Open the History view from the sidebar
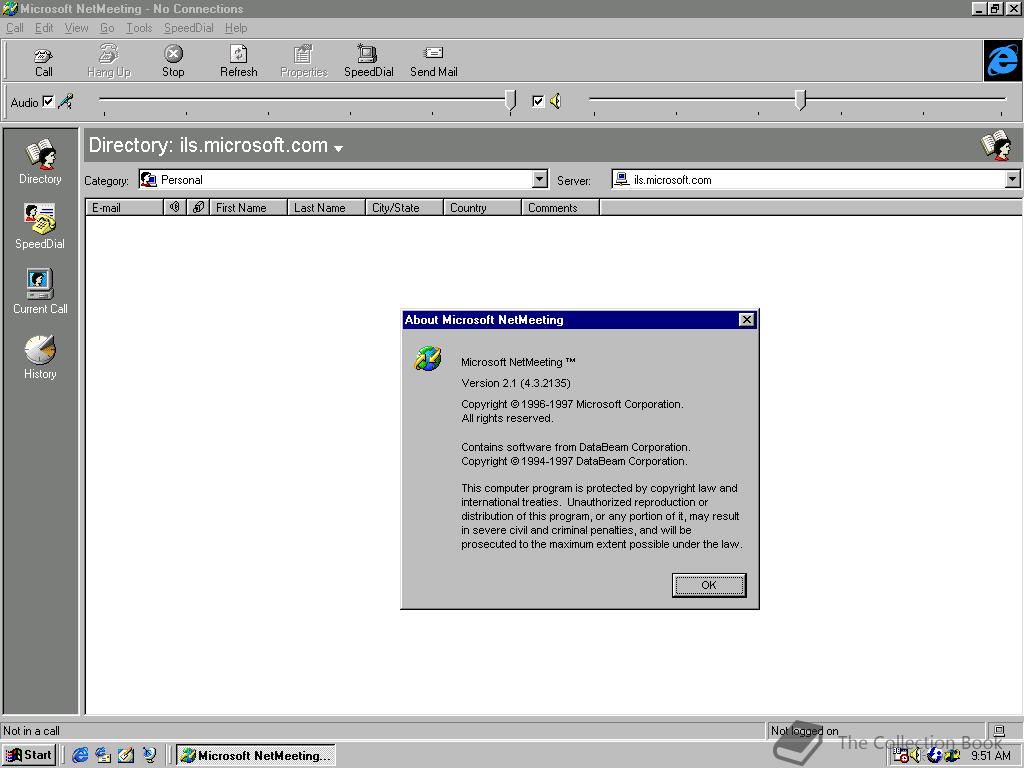The image size is (1024, 768). (x=40, y=357)
